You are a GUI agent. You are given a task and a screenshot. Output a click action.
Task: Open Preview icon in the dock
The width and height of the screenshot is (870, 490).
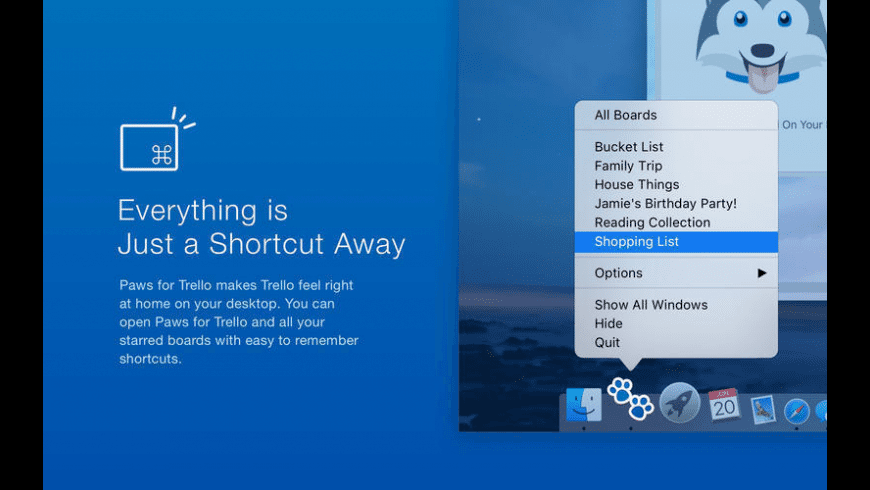point(763,410)
